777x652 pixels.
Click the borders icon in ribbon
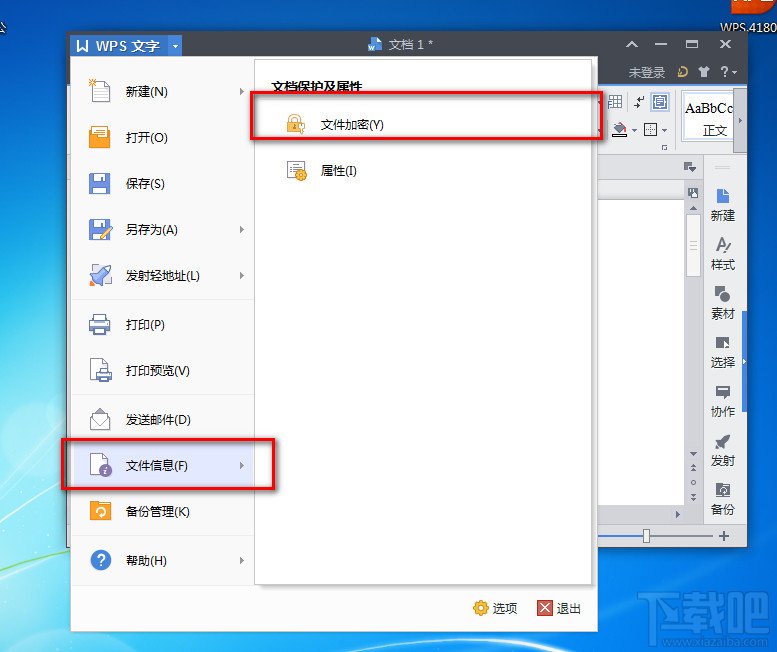click(x=650, y=130)
